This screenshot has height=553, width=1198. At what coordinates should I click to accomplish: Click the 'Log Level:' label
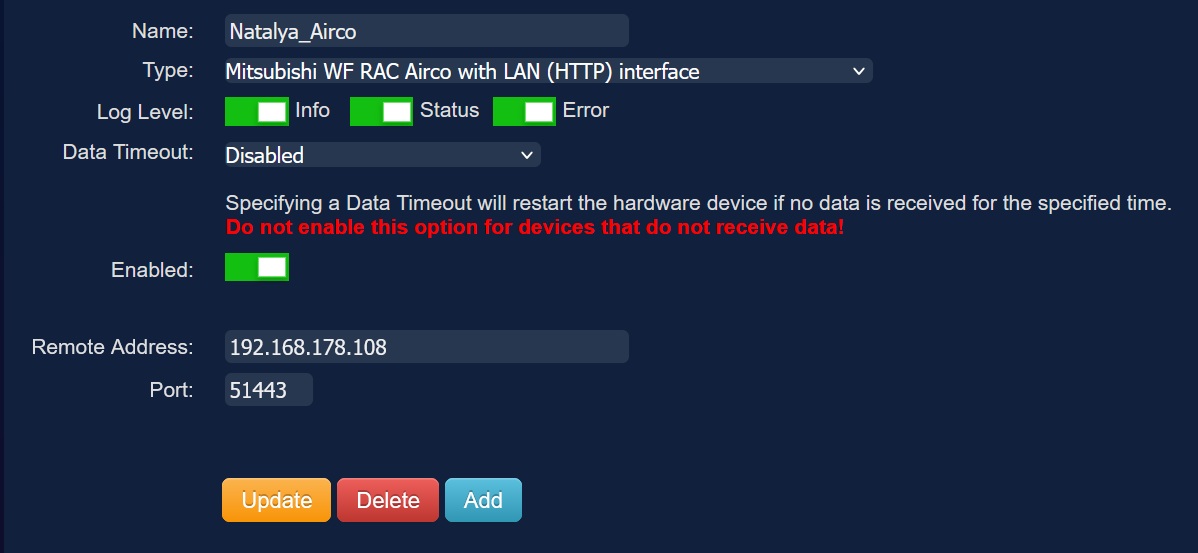point(145,112)
